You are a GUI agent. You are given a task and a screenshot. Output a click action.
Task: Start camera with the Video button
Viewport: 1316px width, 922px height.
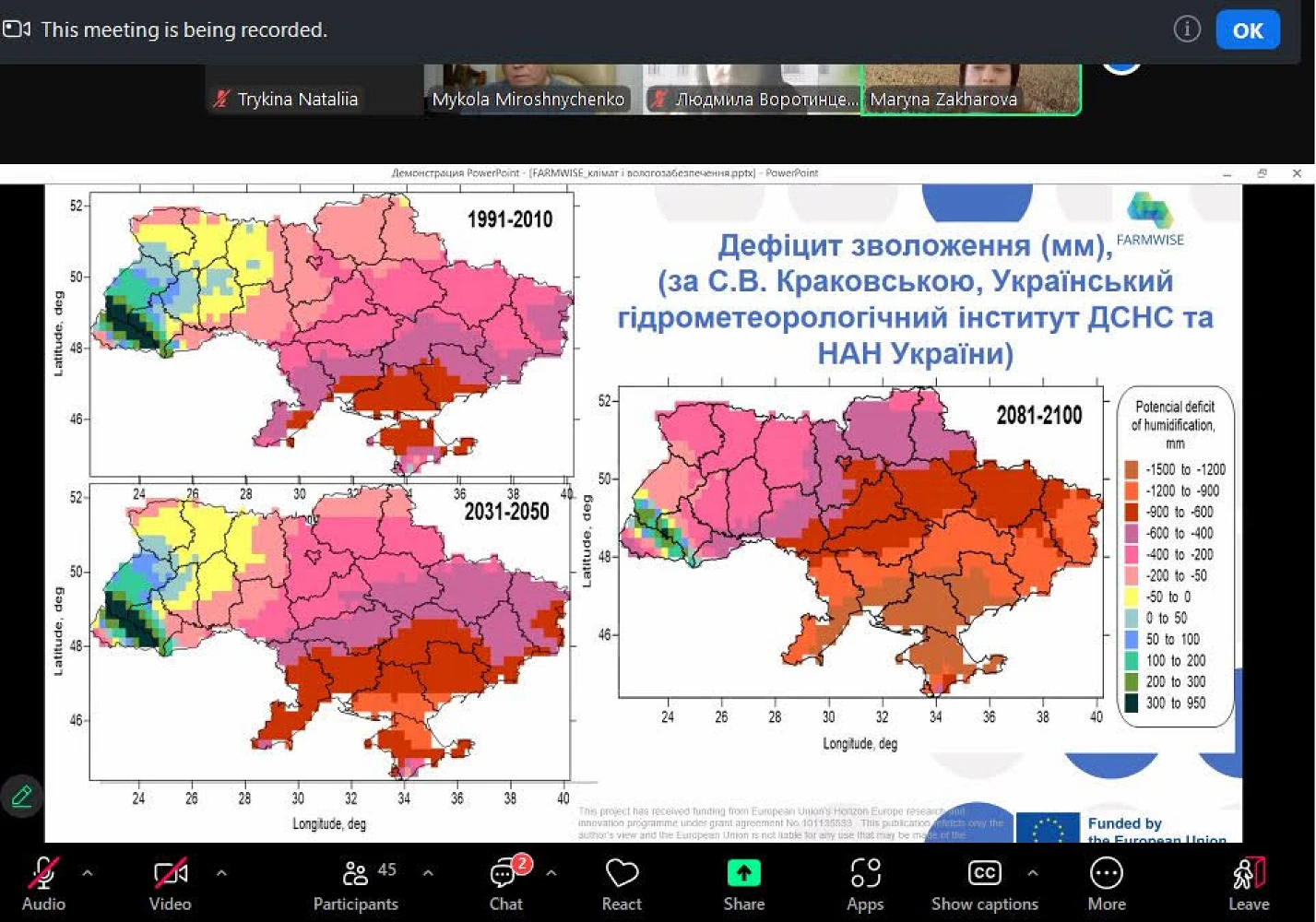point(171,883)
